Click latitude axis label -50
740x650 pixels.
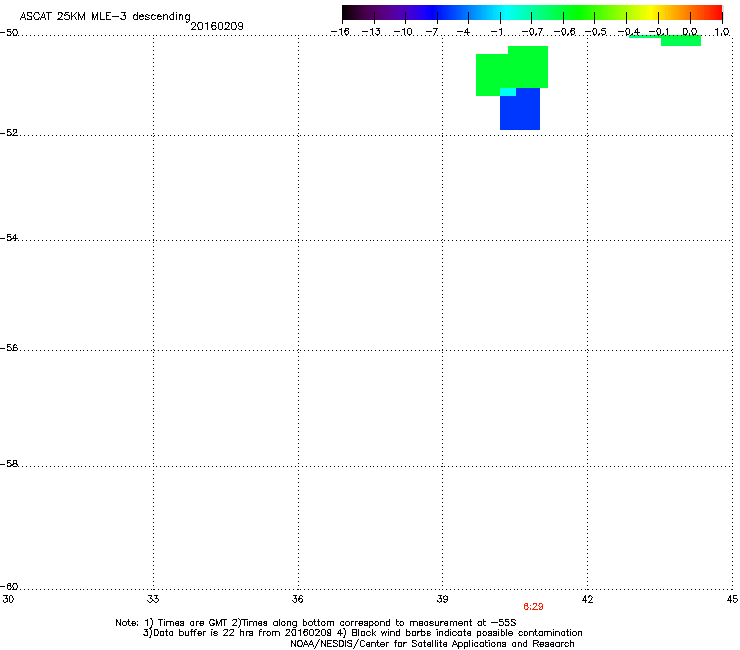point(9,32)
